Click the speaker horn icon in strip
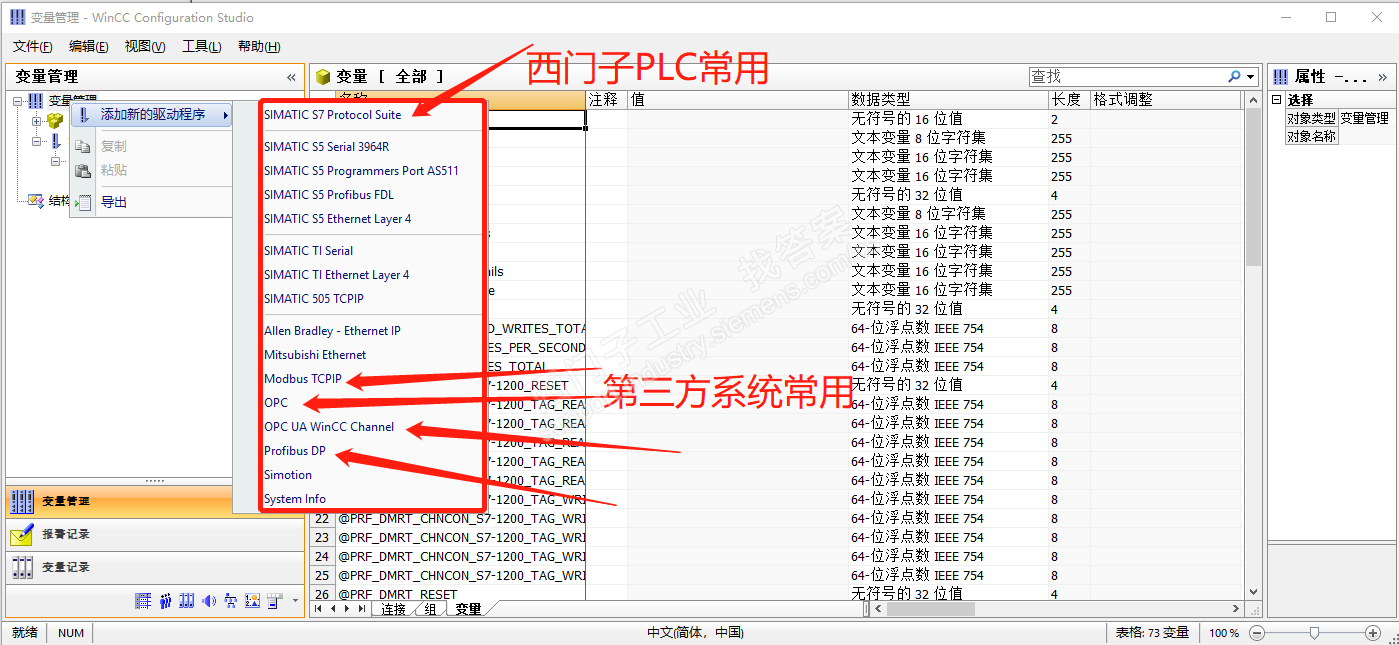The image size is (1399, 645). click(209, 601)
